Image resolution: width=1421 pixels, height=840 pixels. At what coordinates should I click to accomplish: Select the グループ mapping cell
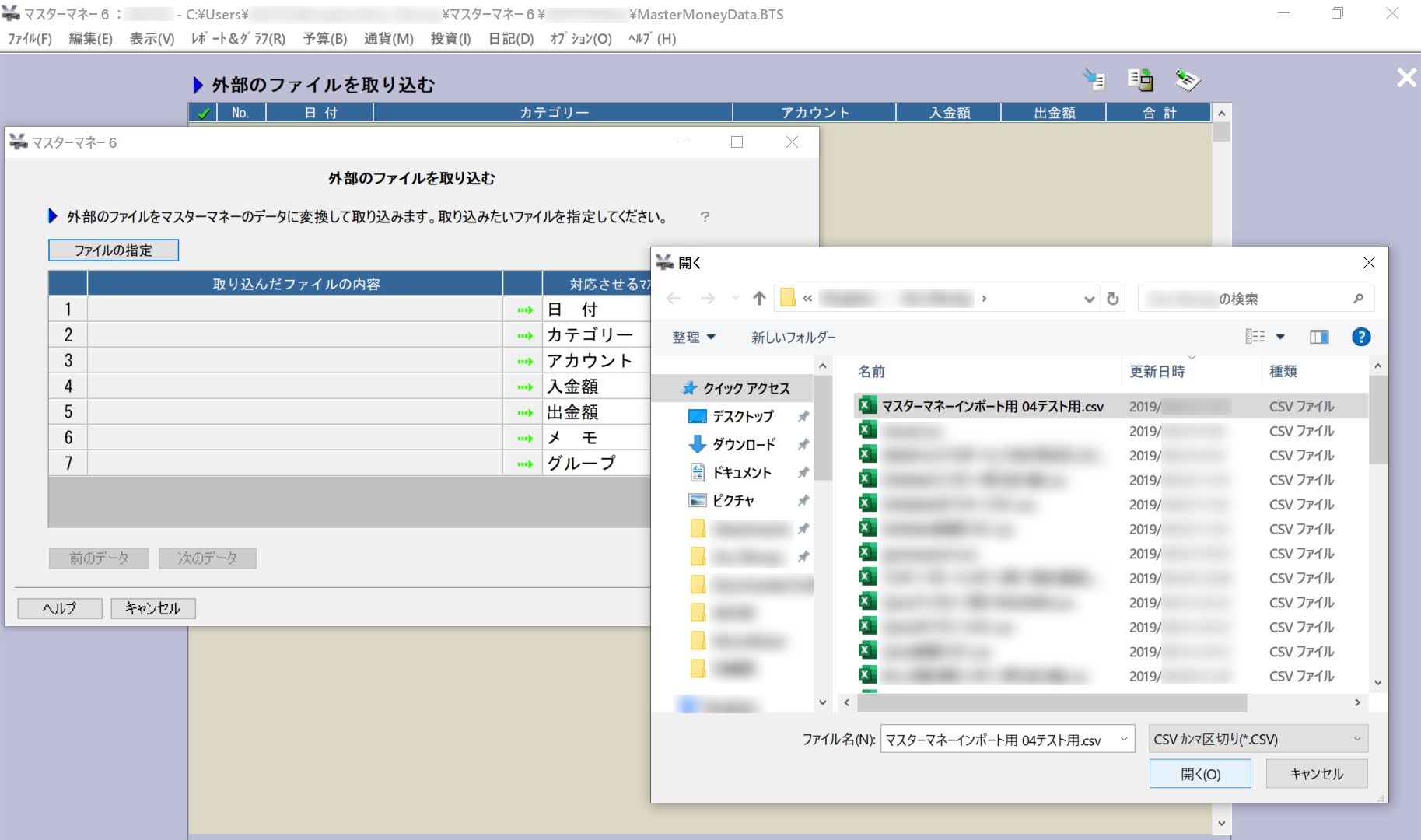coord(597,464)
